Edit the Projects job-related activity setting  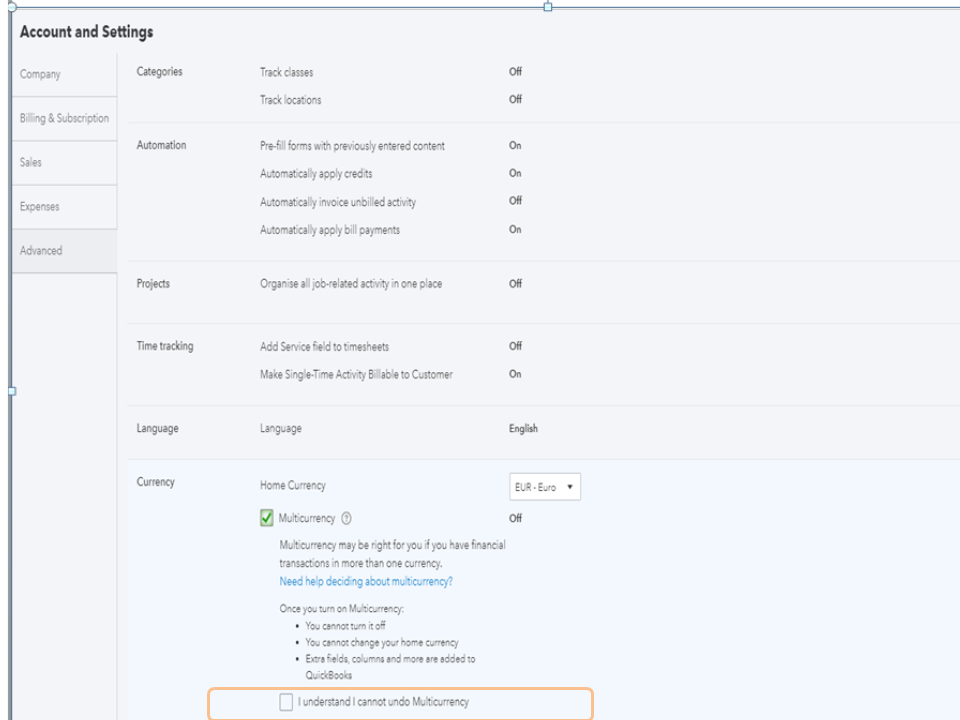351,284
